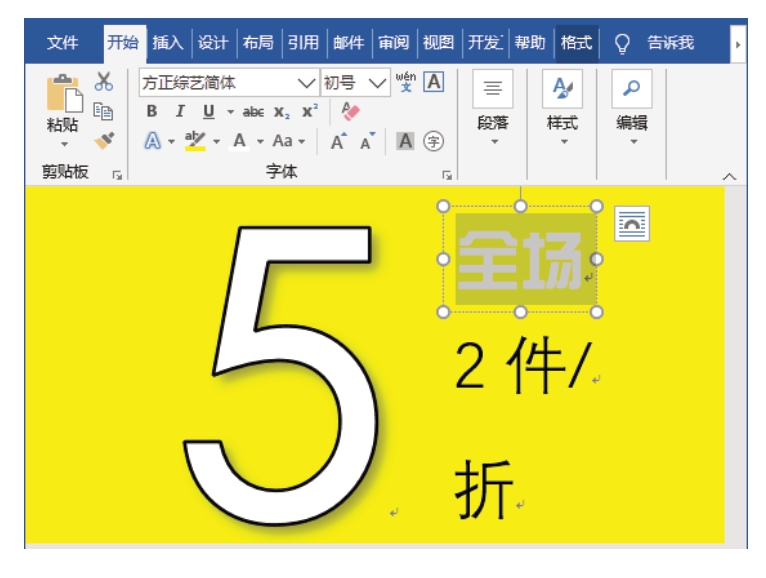
Task: Click the 告诉我 Tell Me box
Action: (670, 43)
